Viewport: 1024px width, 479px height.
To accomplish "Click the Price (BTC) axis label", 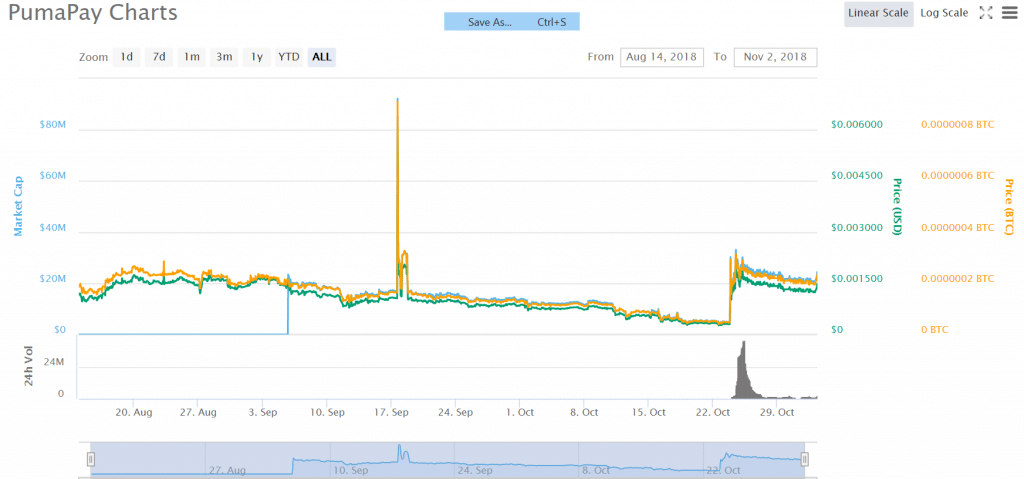I will tap(1009, 207).
